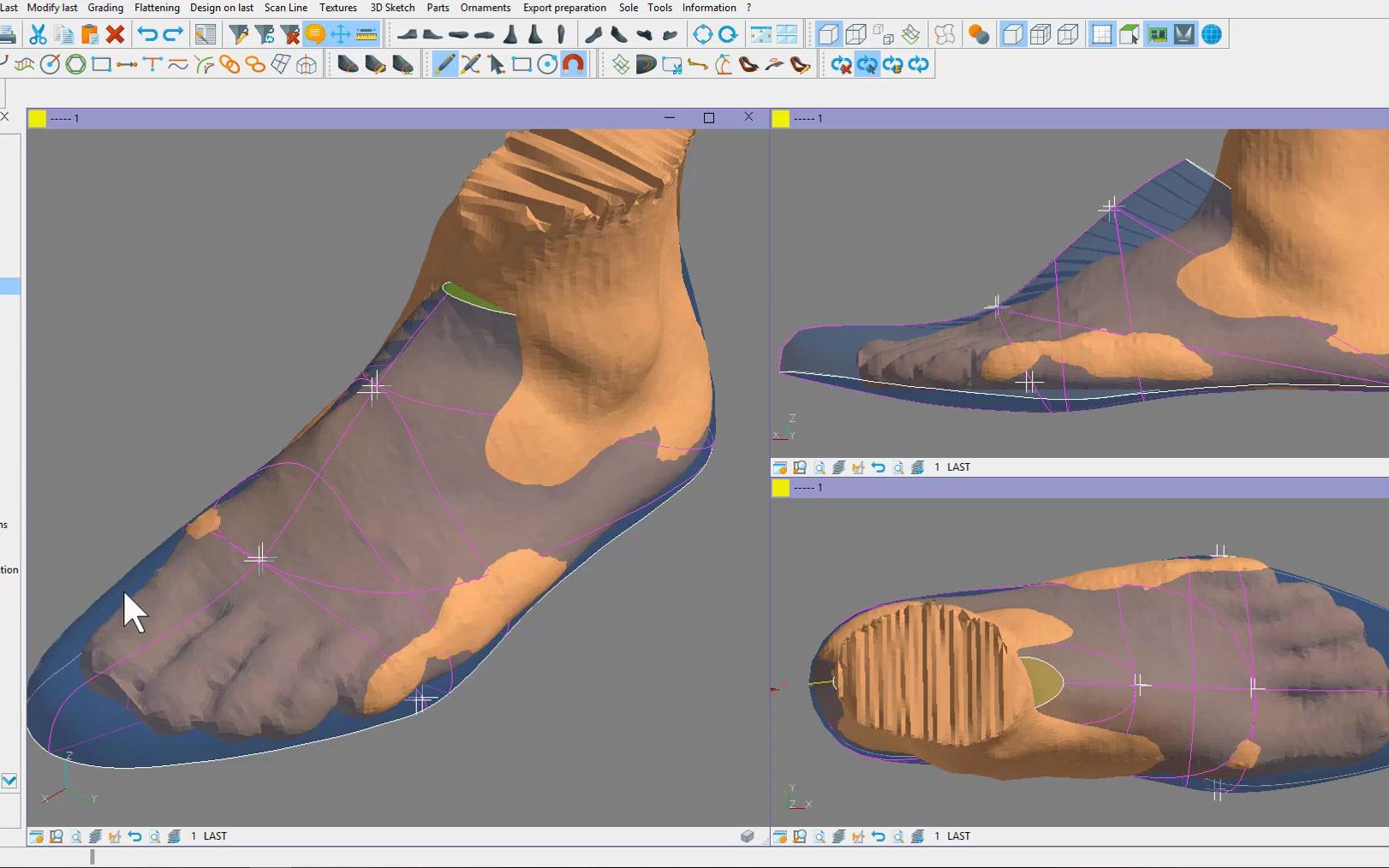Click the Copy documents icon
This screenshot has height=868, width=1389.
coord(63,34)
